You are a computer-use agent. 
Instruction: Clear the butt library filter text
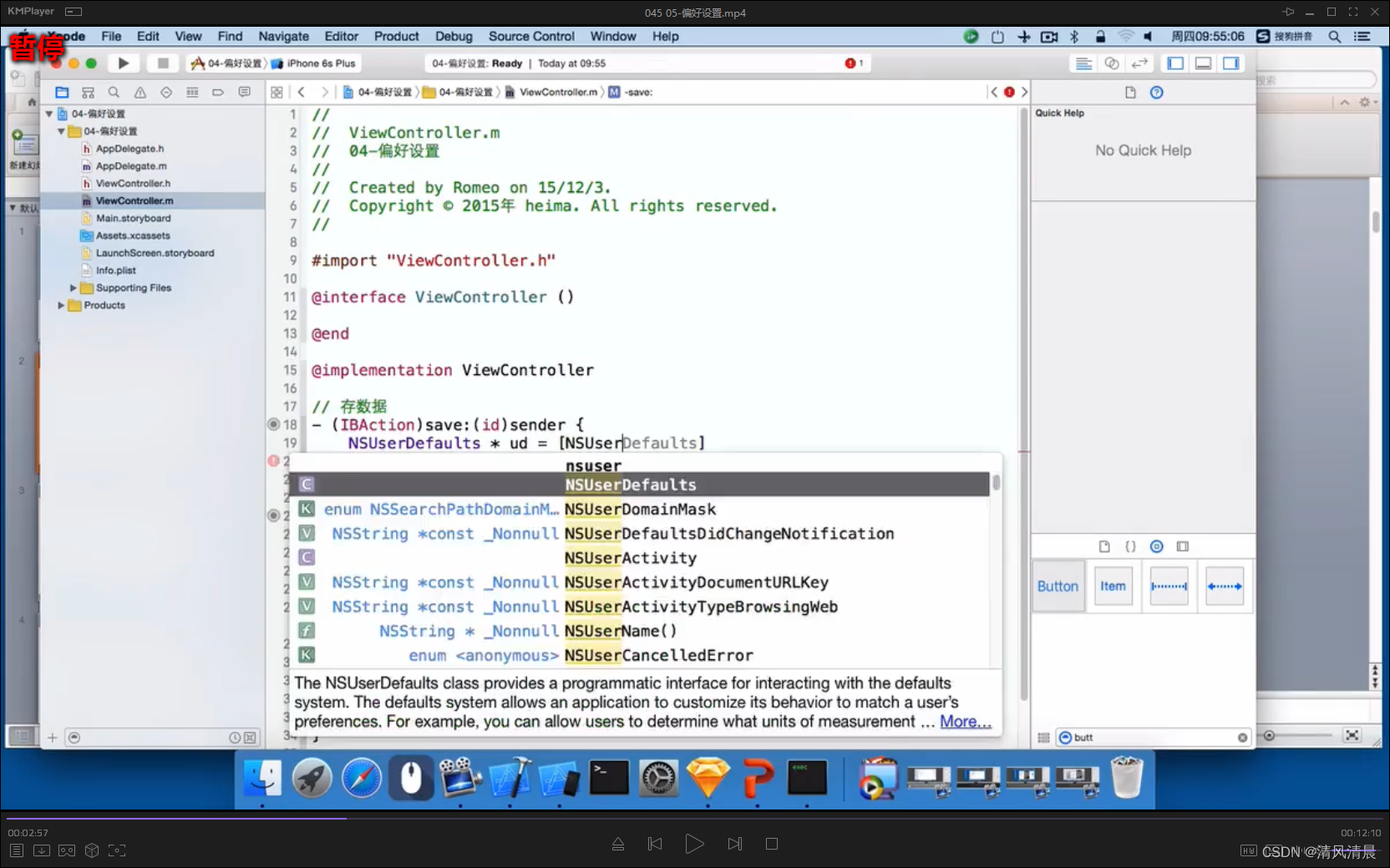tap(1242, 738)
